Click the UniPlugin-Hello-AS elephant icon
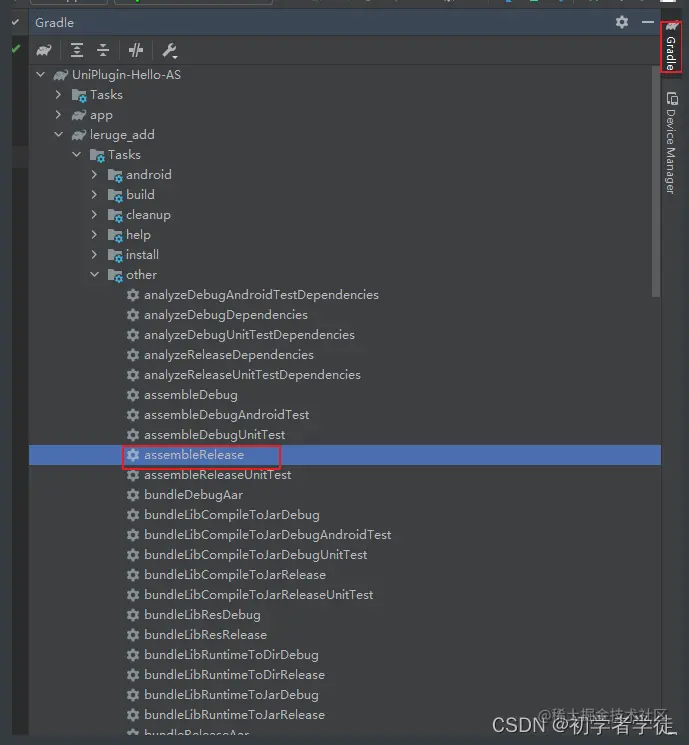The width and height of the screenshot is (689, 745). pos(61,75)
